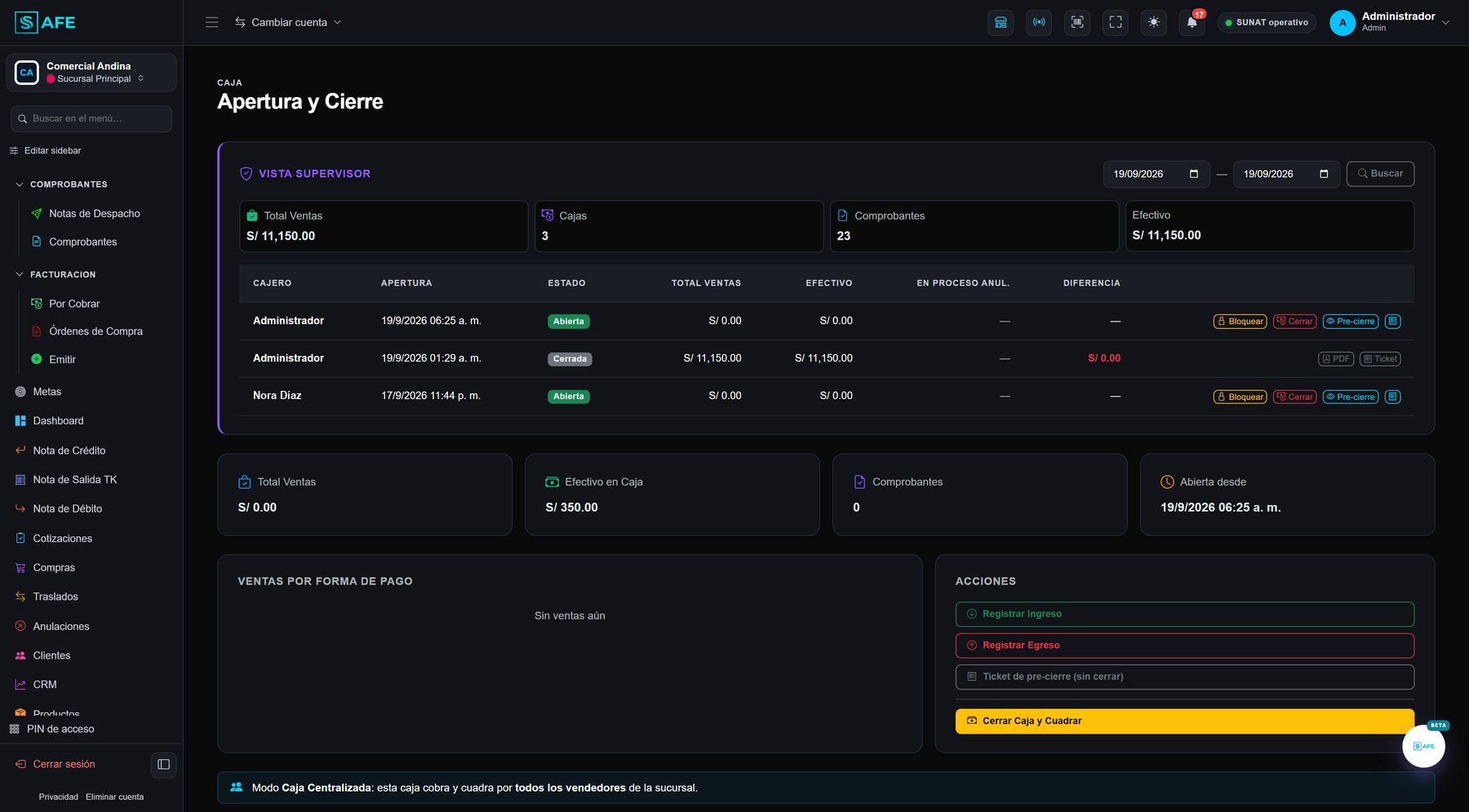Click Pre-cierre in Nora Diaz row

[x=1350, y=397]
